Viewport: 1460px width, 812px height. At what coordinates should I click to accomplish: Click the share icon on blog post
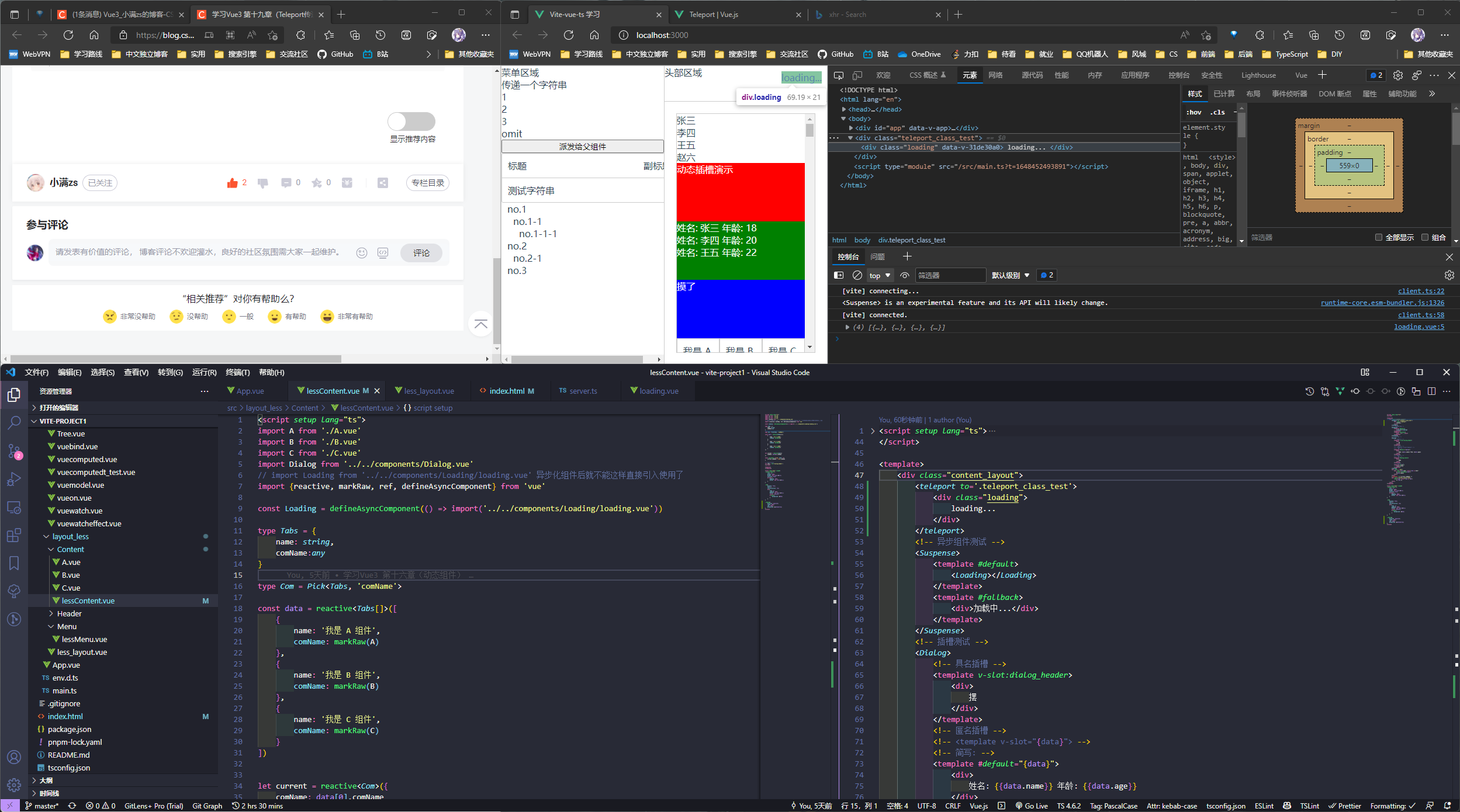pos(382,183)
